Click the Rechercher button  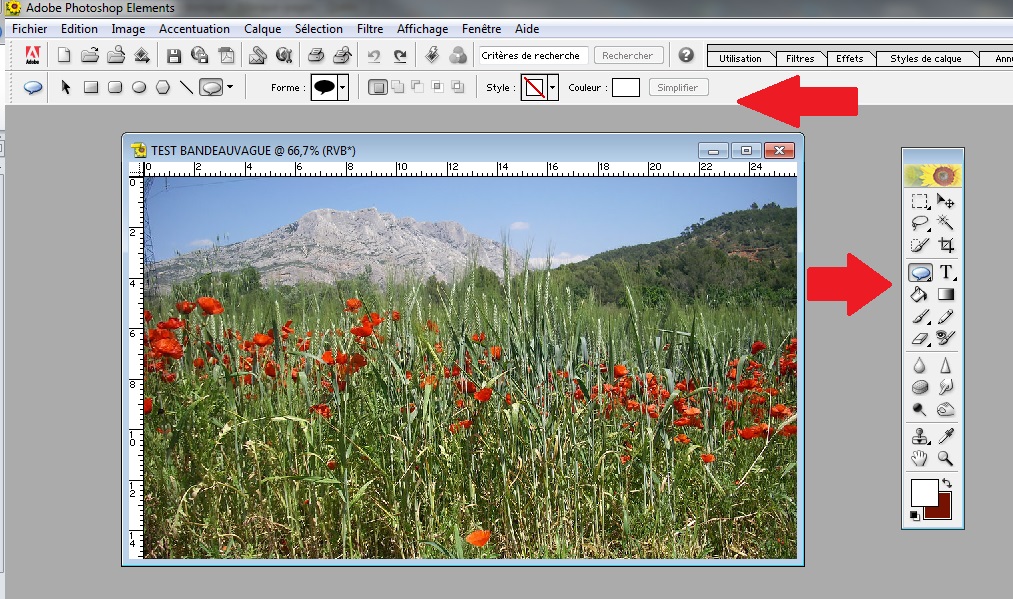(x=628, y=56)
